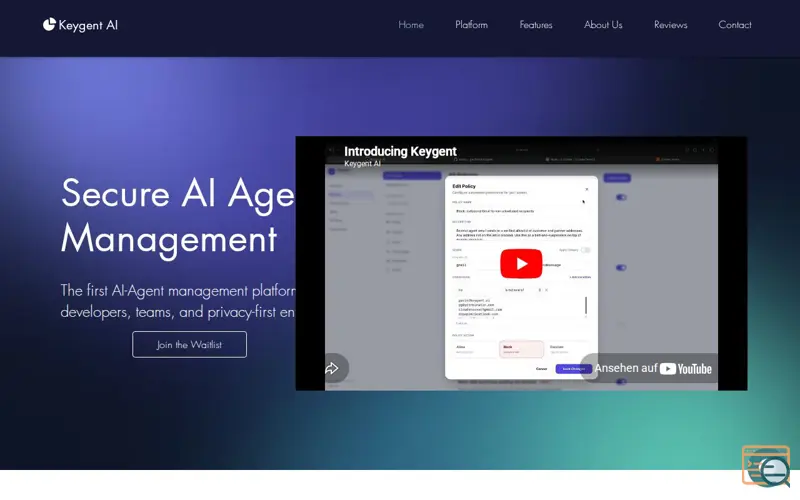Image resolution: width=800 pixels, height=500 pixels.
Task: Open the Keygent AI channel name link
Action: pos(362,163)
